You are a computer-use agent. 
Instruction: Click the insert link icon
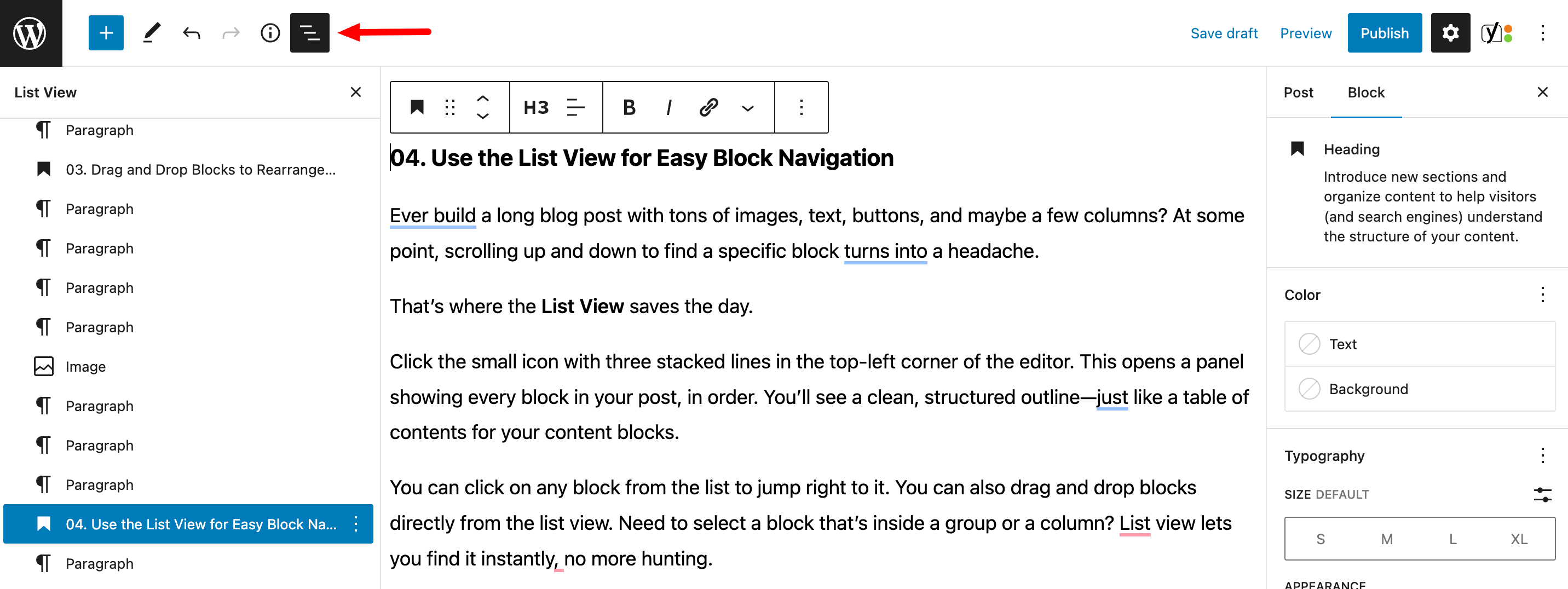[708, 107]
